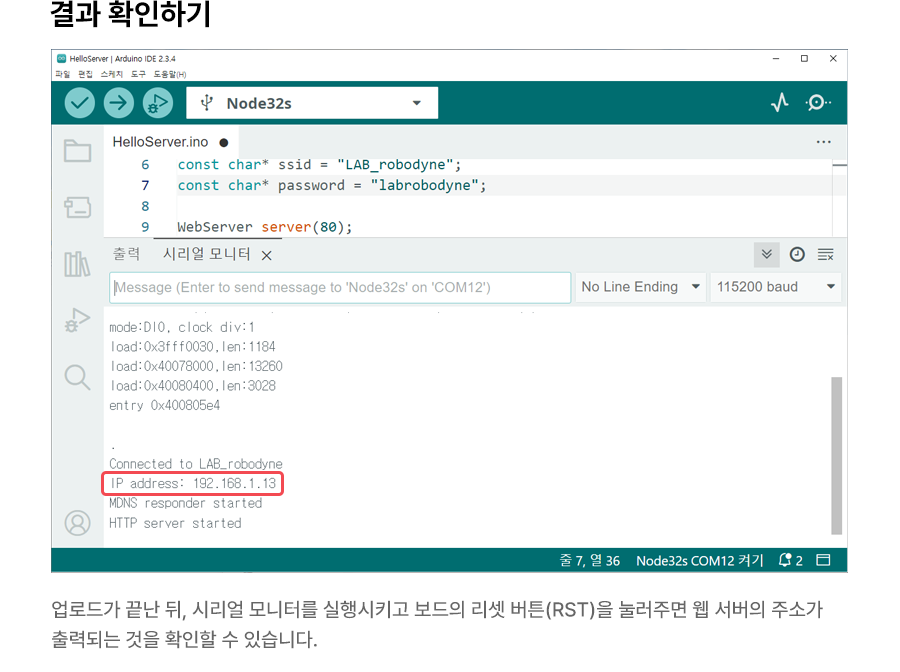Click the serial message input field

[x=340, y=287]
